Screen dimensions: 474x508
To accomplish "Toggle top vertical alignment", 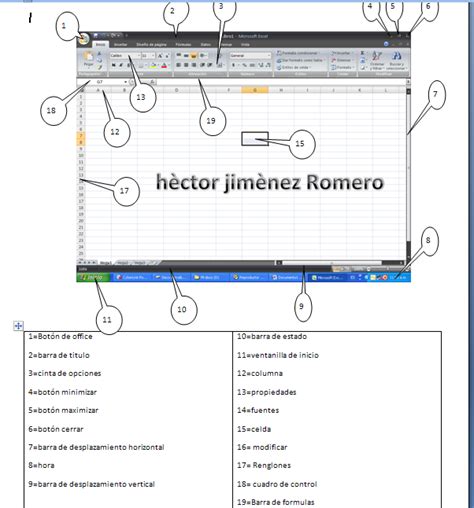I will [x=179, y=55].
